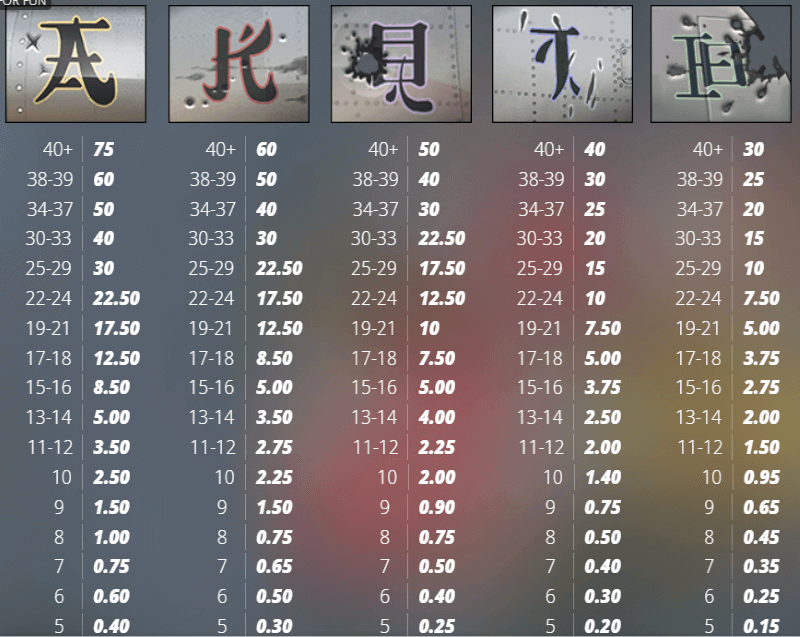The image size is (800, 637).
Task: Click A column payout 0.40 for 5
Action: 112,626
